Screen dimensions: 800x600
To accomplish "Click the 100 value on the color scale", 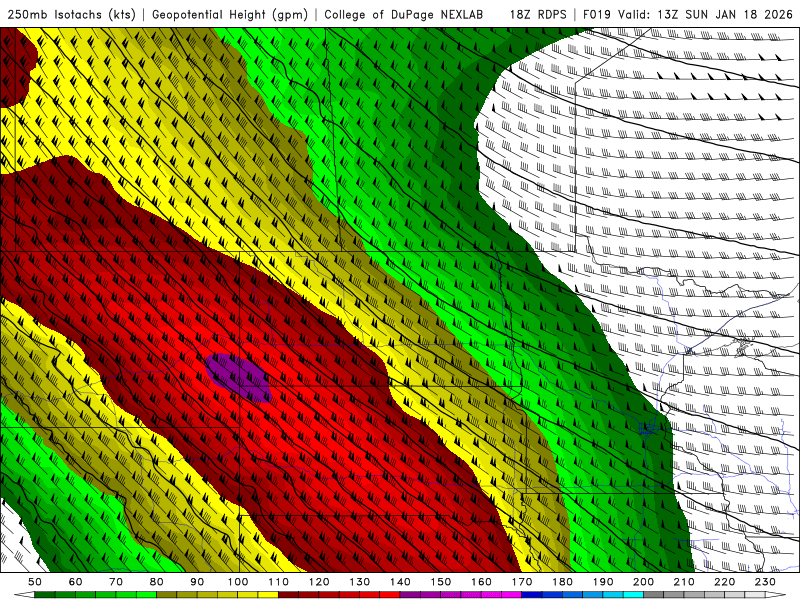I will [x=238, y=582].
